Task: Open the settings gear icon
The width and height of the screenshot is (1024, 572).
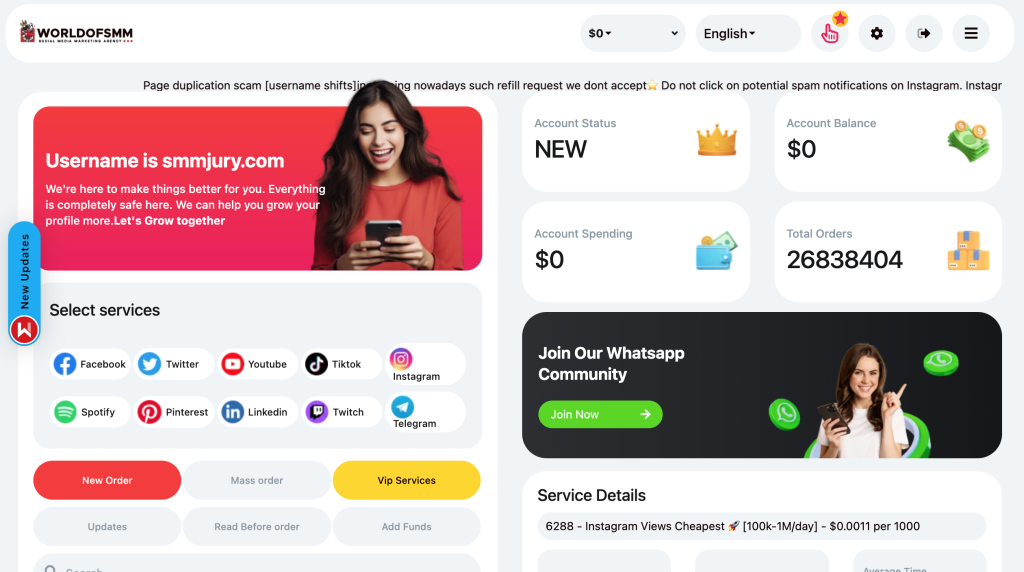Action: (x=876, y=33)
